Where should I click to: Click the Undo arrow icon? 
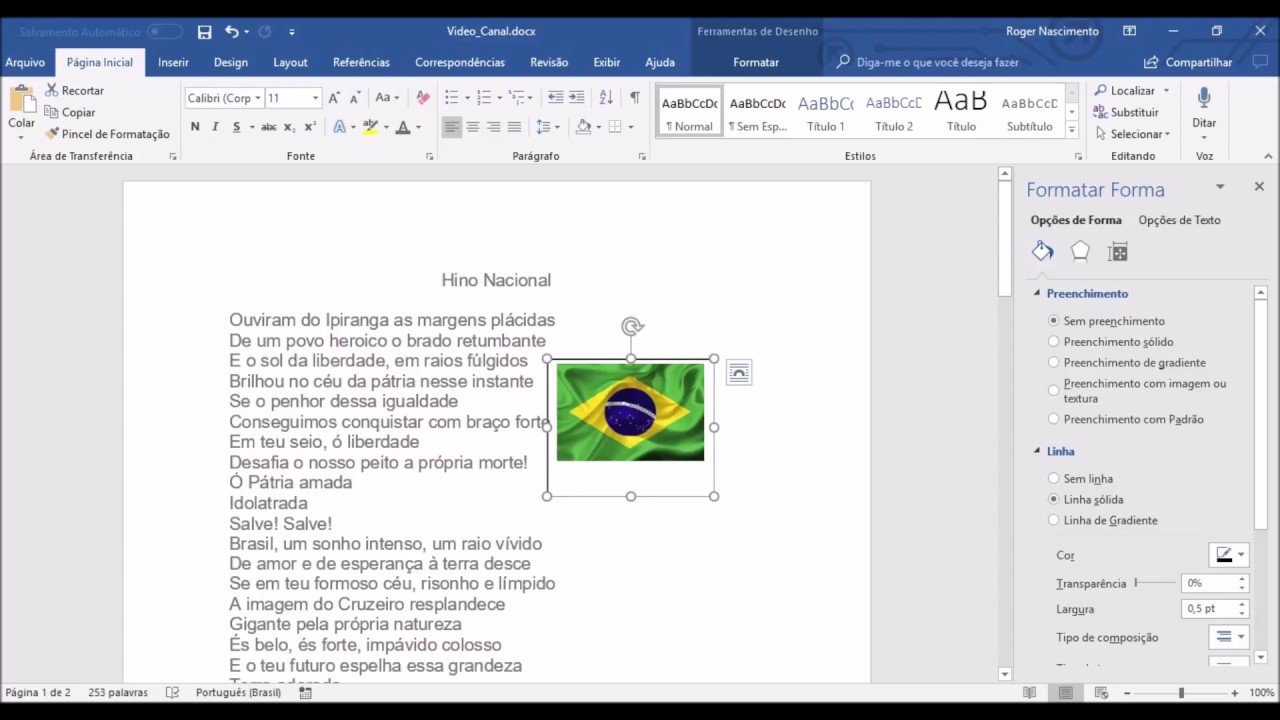click(x=232, y=32)
